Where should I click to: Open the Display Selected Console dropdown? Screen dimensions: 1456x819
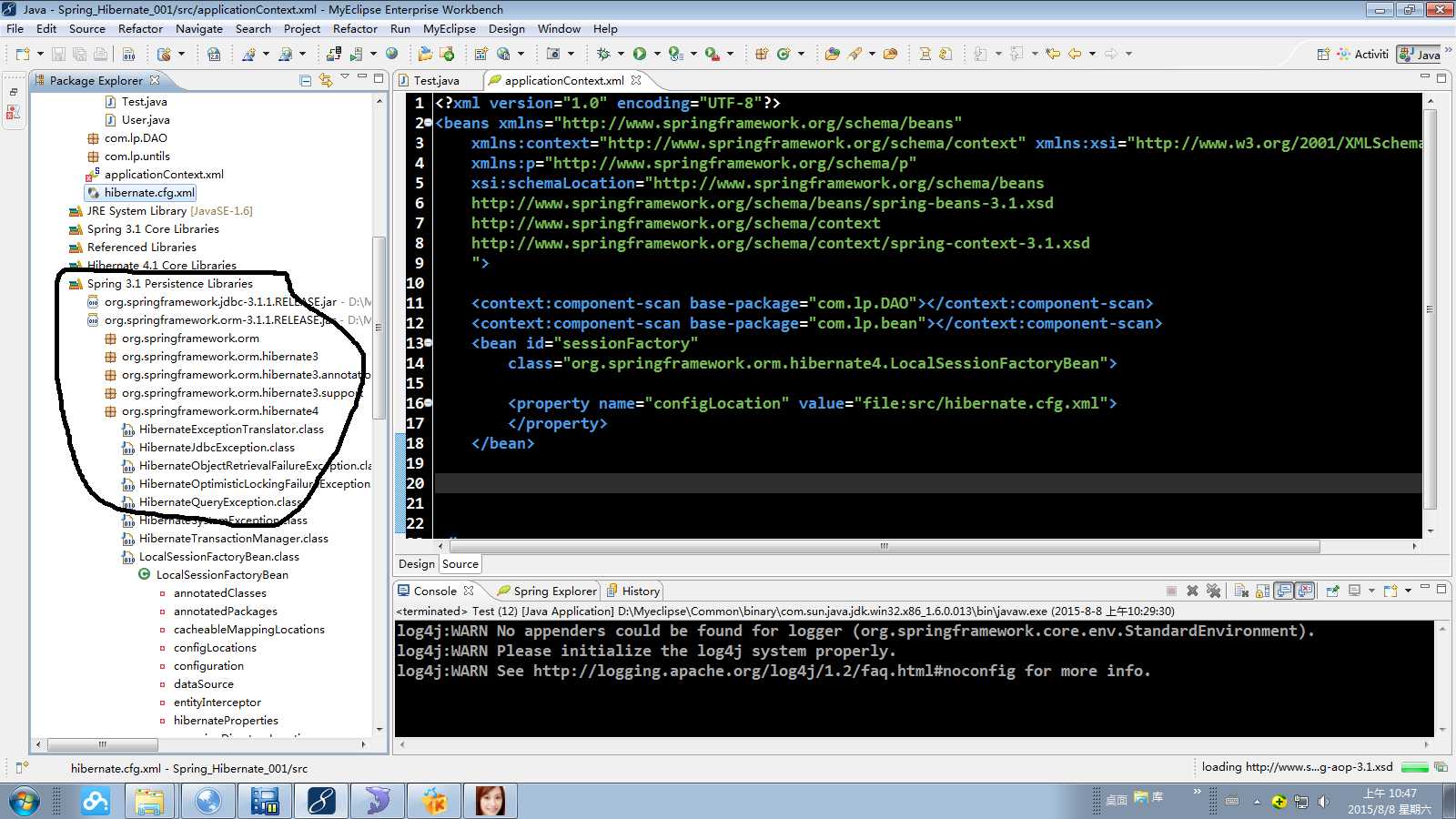coord(1371,591)
